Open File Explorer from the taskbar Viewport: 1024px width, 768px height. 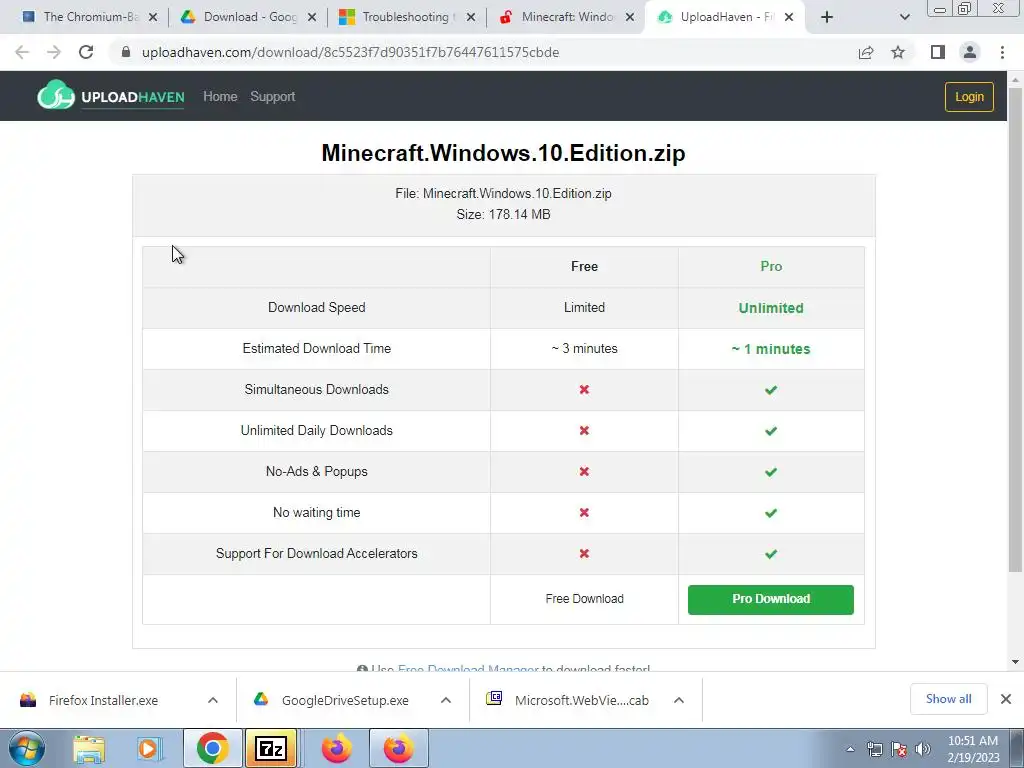click(x=89, y=748)
